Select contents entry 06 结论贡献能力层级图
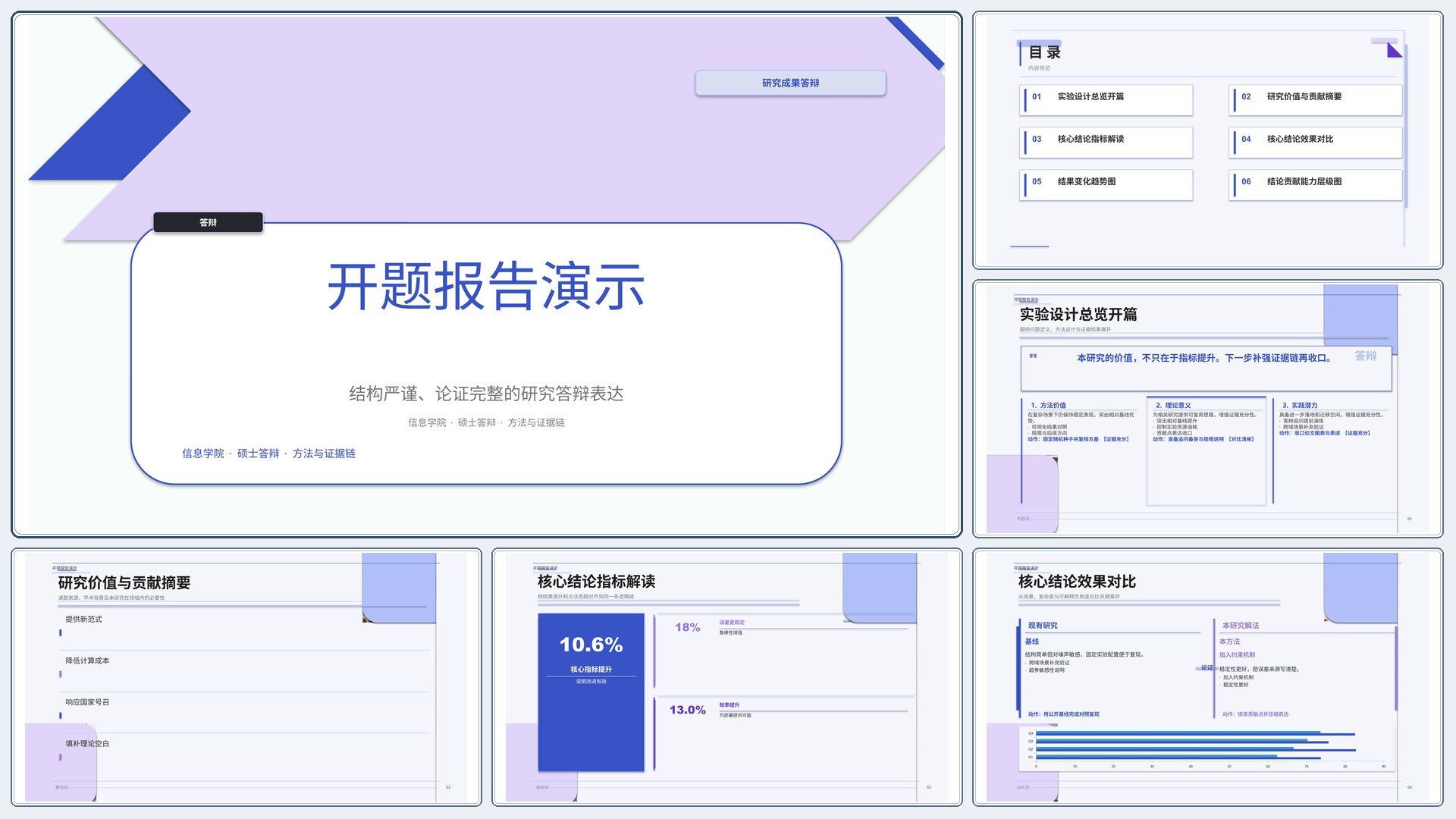Image resolution: width=1456 pixels, height=819 pixels. tap(1316, 184)
